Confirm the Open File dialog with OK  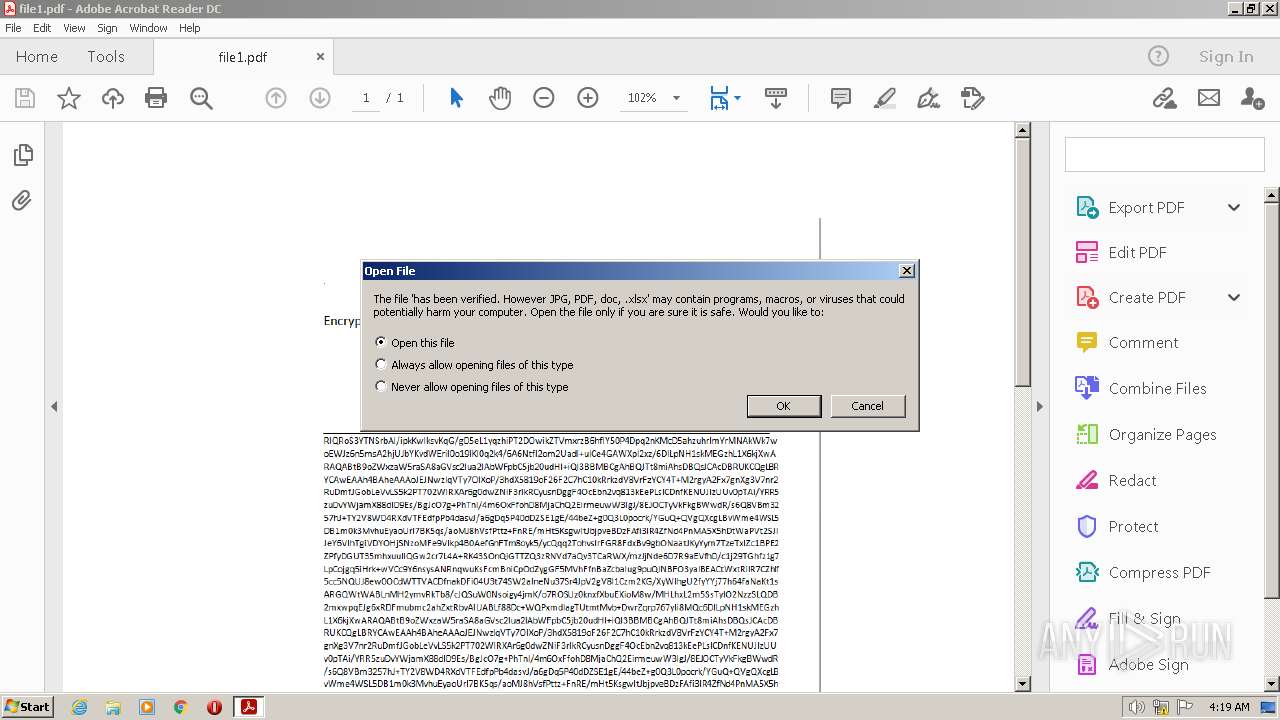784,406
